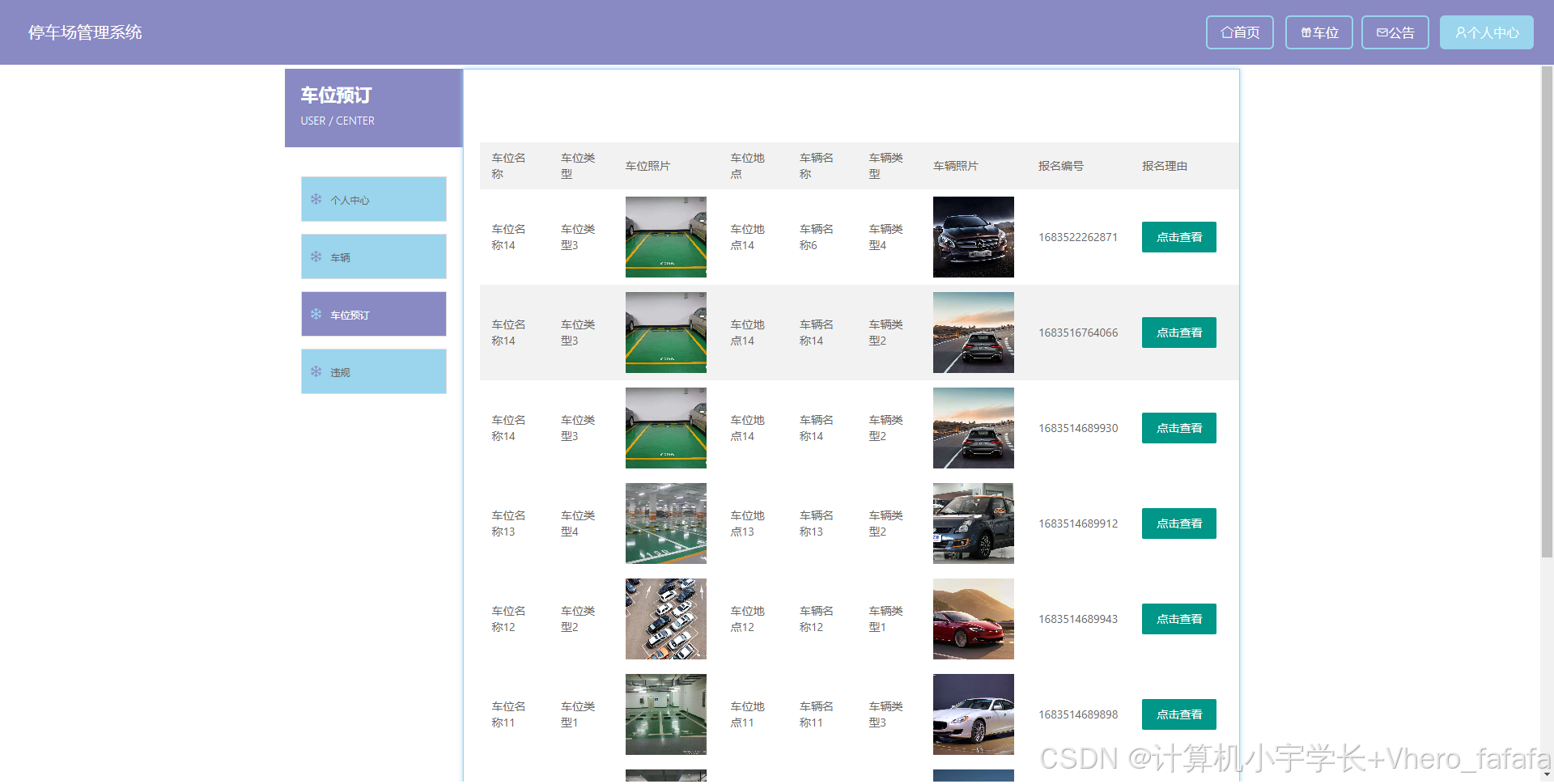Click 点击查看 for record 1683514689898
The image size is (1554, 784).
1178,714
